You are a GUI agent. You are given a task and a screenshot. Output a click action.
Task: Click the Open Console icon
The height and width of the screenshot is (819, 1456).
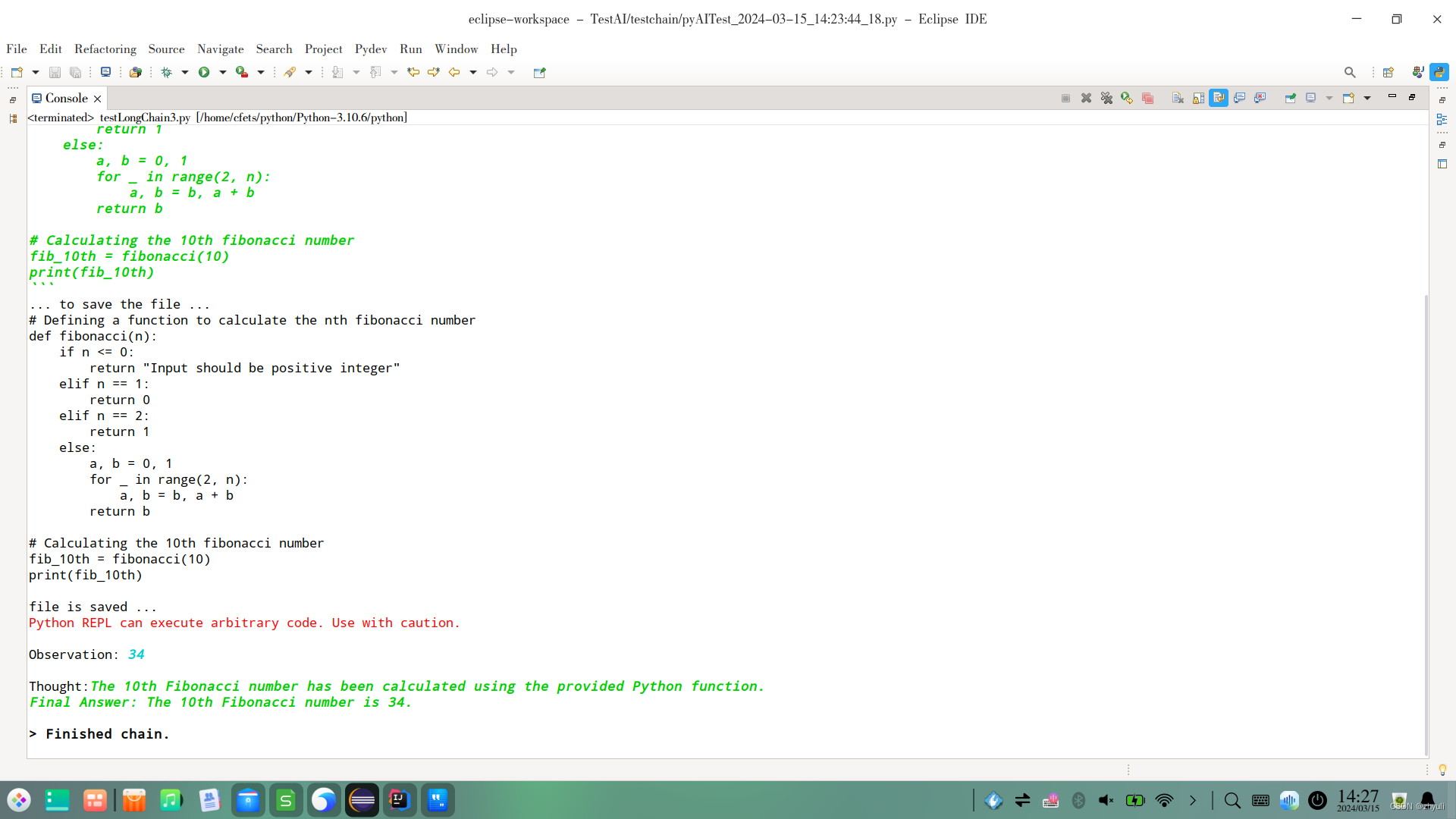coord(1349,98)
